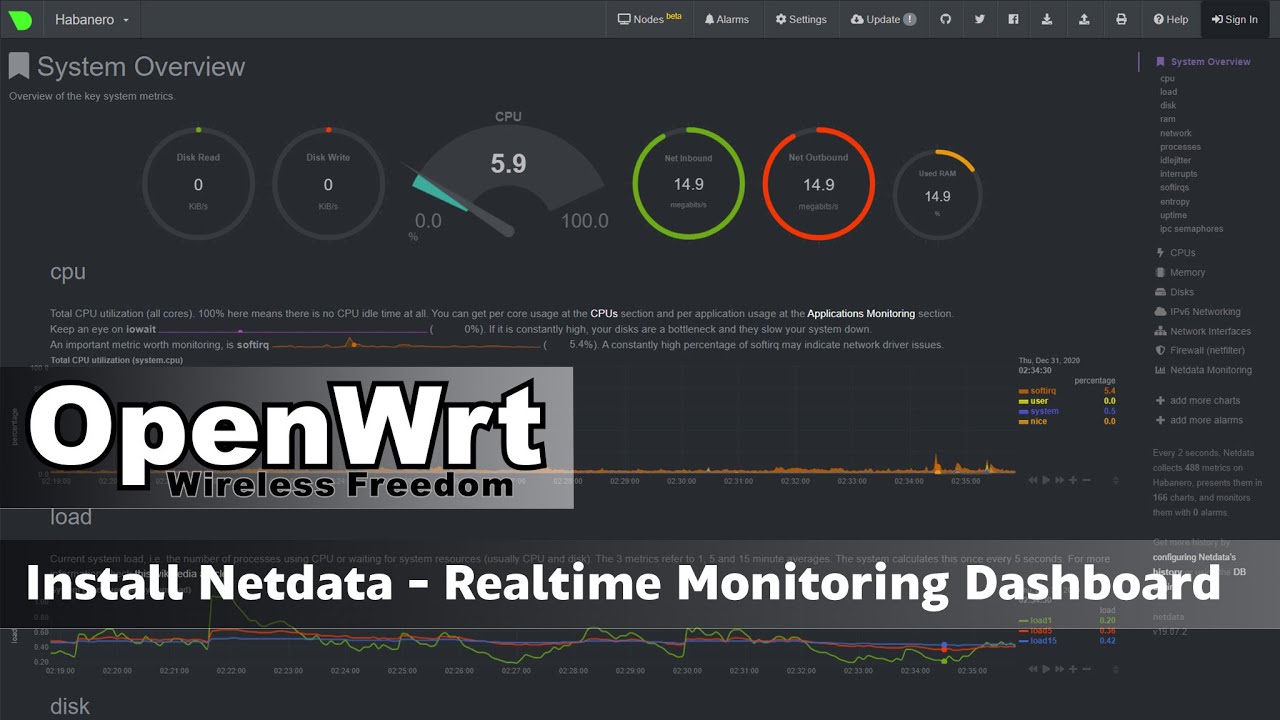Screen dimensions: 1280x720
Task: Expand the Memory sidebar section
Action: 1180,272
